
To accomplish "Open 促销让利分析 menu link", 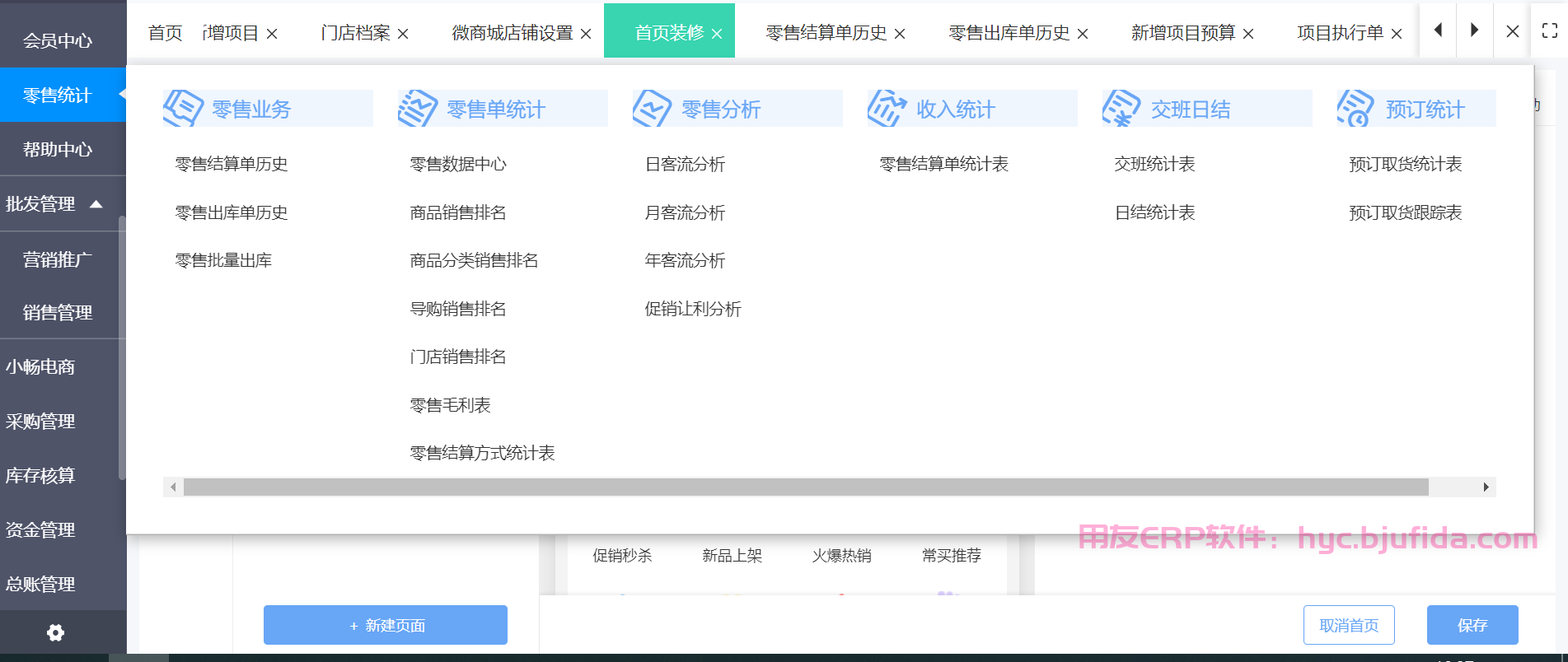I will 693,309.
